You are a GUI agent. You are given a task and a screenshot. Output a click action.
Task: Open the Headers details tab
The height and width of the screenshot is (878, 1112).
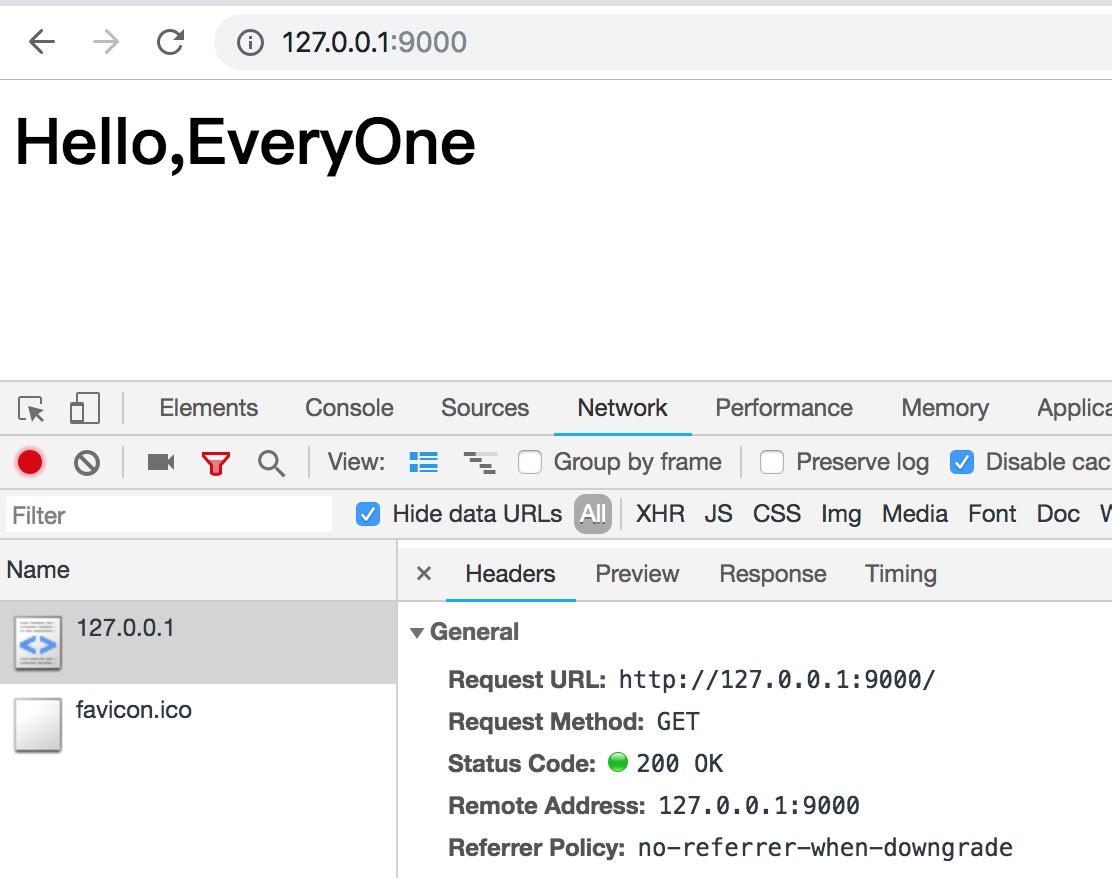coord(510,574)
